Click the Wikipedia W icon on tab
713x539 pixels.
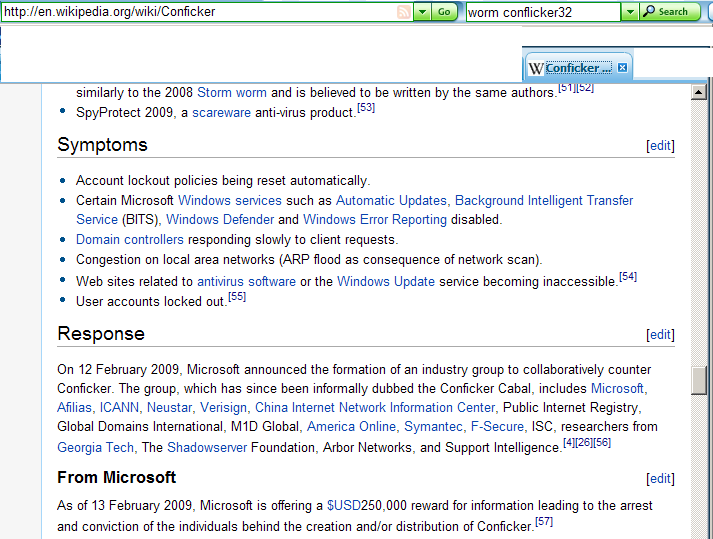[536, 68]
